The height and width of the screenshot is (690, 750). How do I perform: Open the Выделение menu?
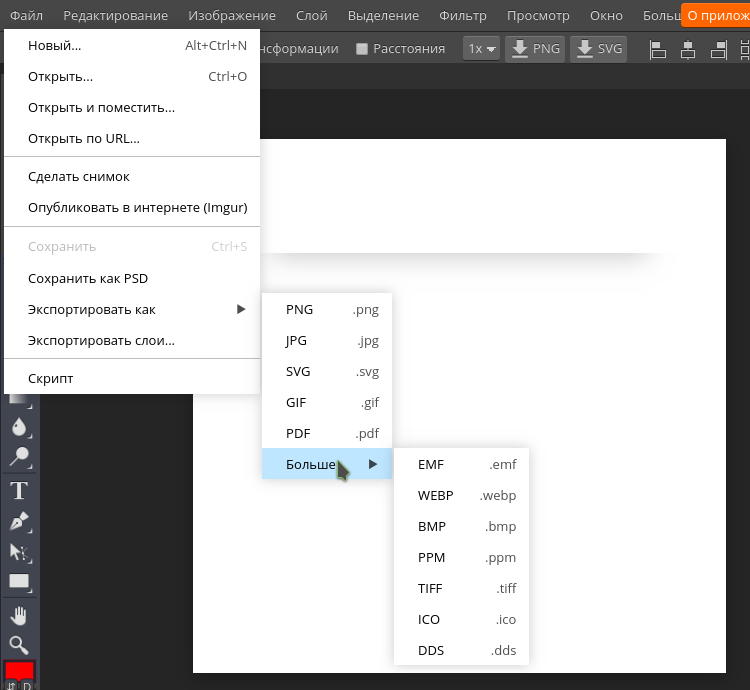(x=383, y=16)
